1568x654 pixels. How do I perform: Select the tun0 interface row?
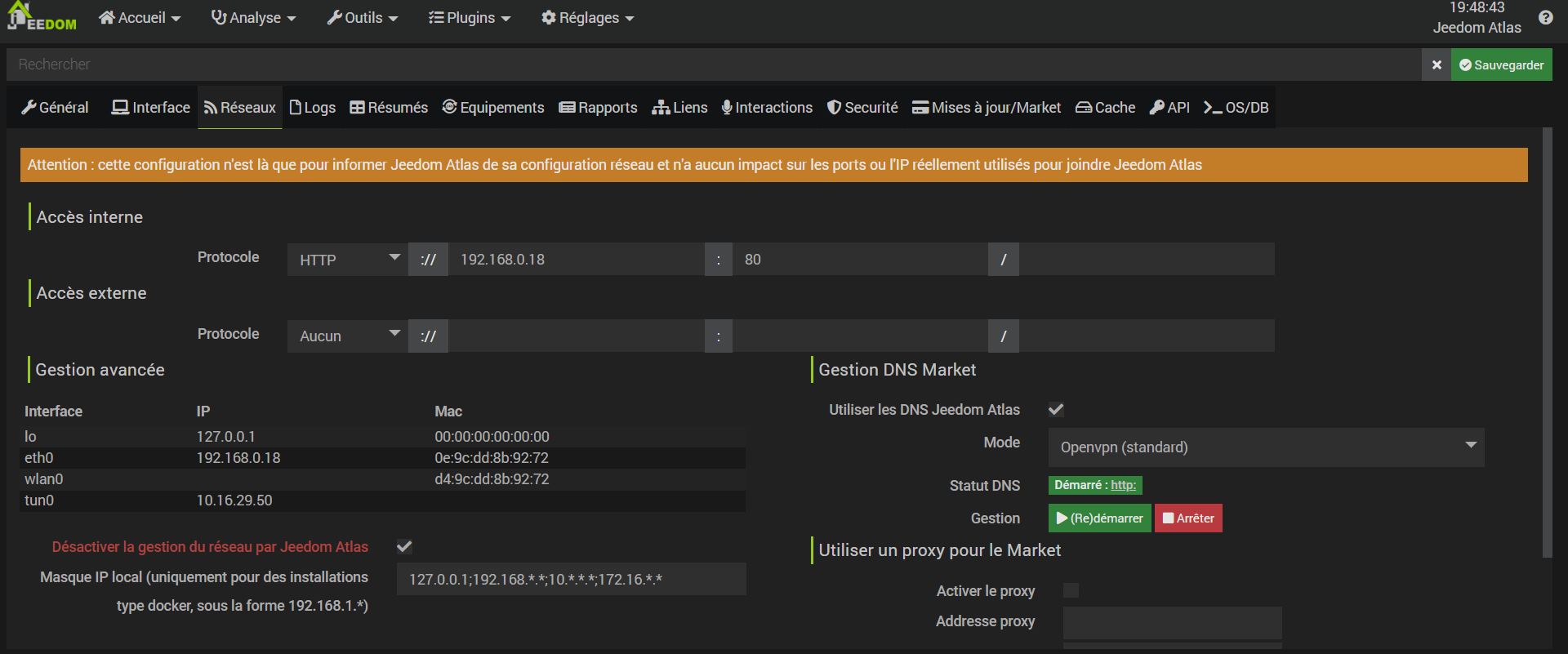[x=383, y=501]
